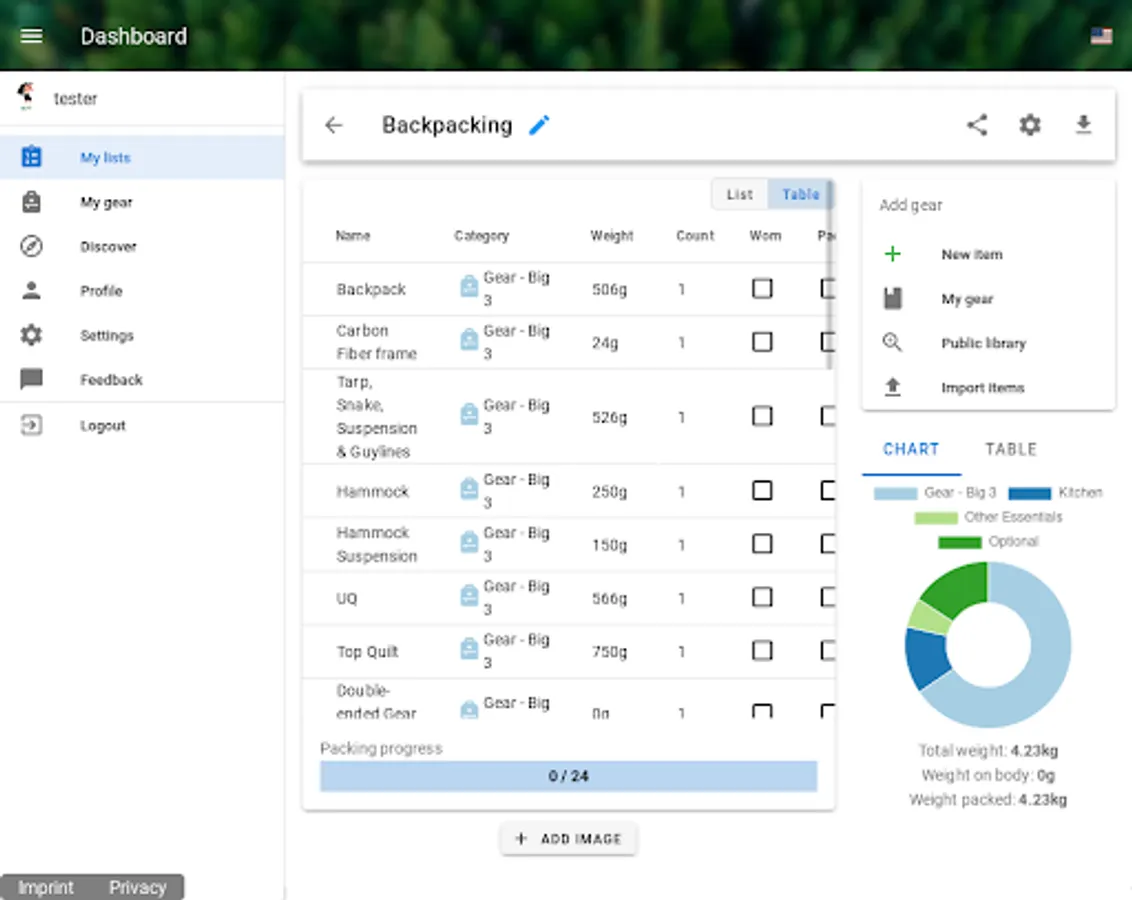Open the Feedback chat icon

pos(30,379)
